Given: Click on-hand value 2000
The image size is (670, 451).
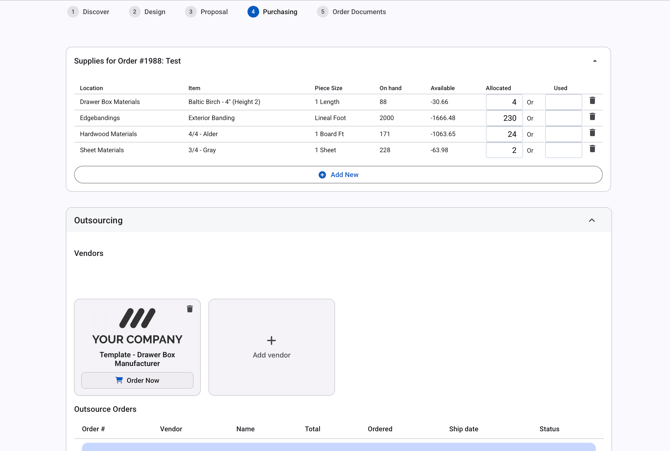Looking at the screenshot, I should click(387, 118).
